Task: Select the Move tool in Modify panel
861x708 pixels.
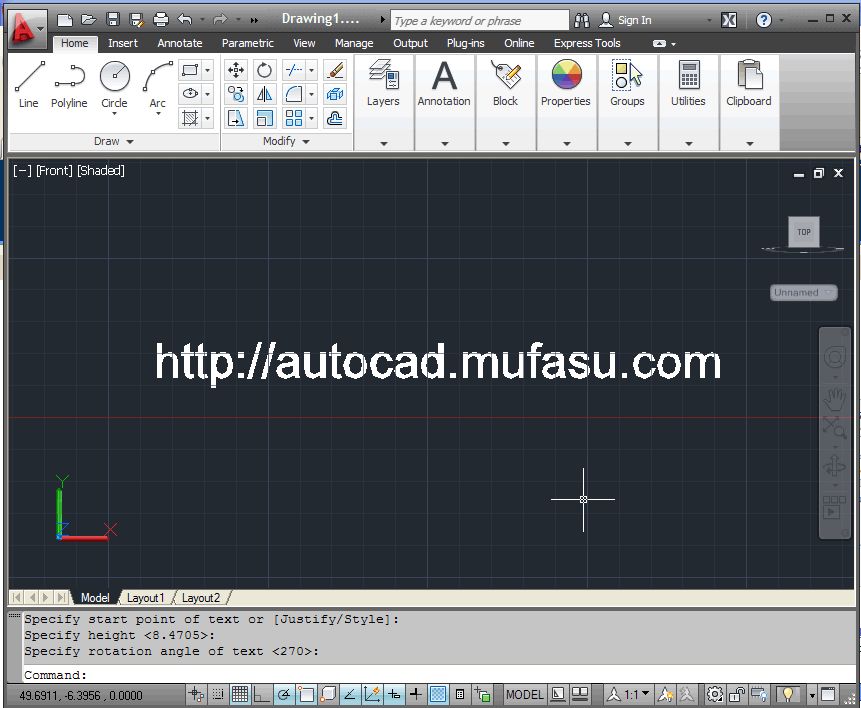Action: (x=236, y=70)
